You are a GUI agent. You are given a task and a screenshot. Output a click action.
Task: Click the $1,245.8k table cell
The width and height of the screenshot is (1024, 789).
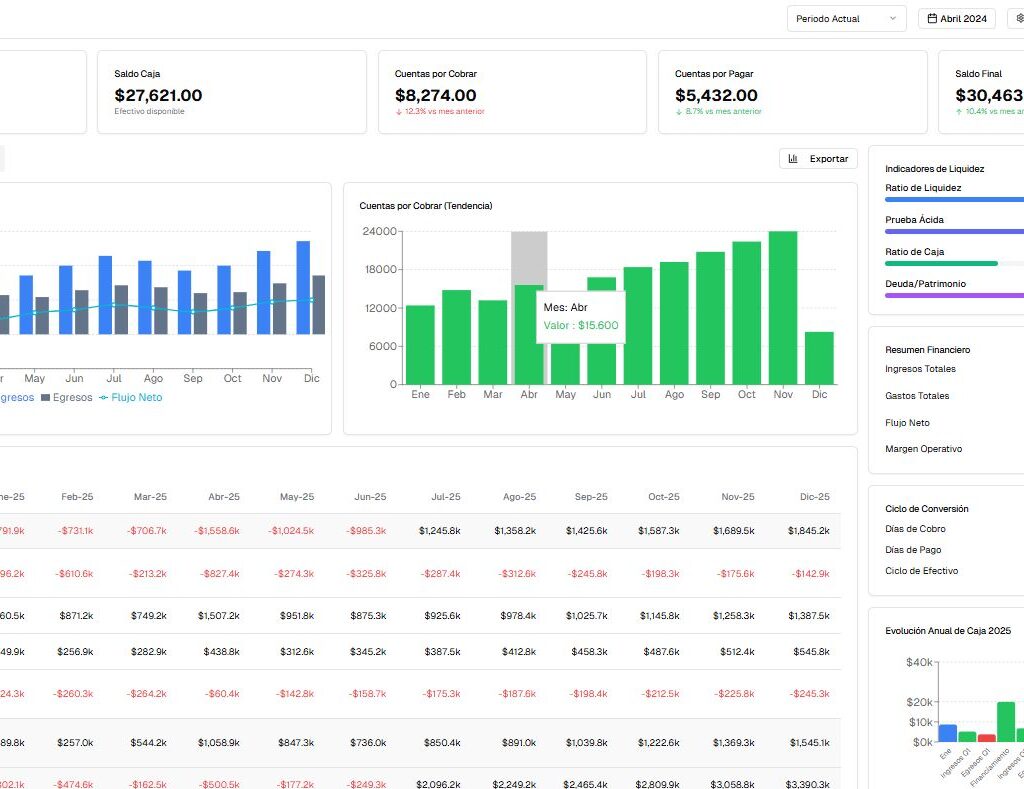[x=440, y=531]
